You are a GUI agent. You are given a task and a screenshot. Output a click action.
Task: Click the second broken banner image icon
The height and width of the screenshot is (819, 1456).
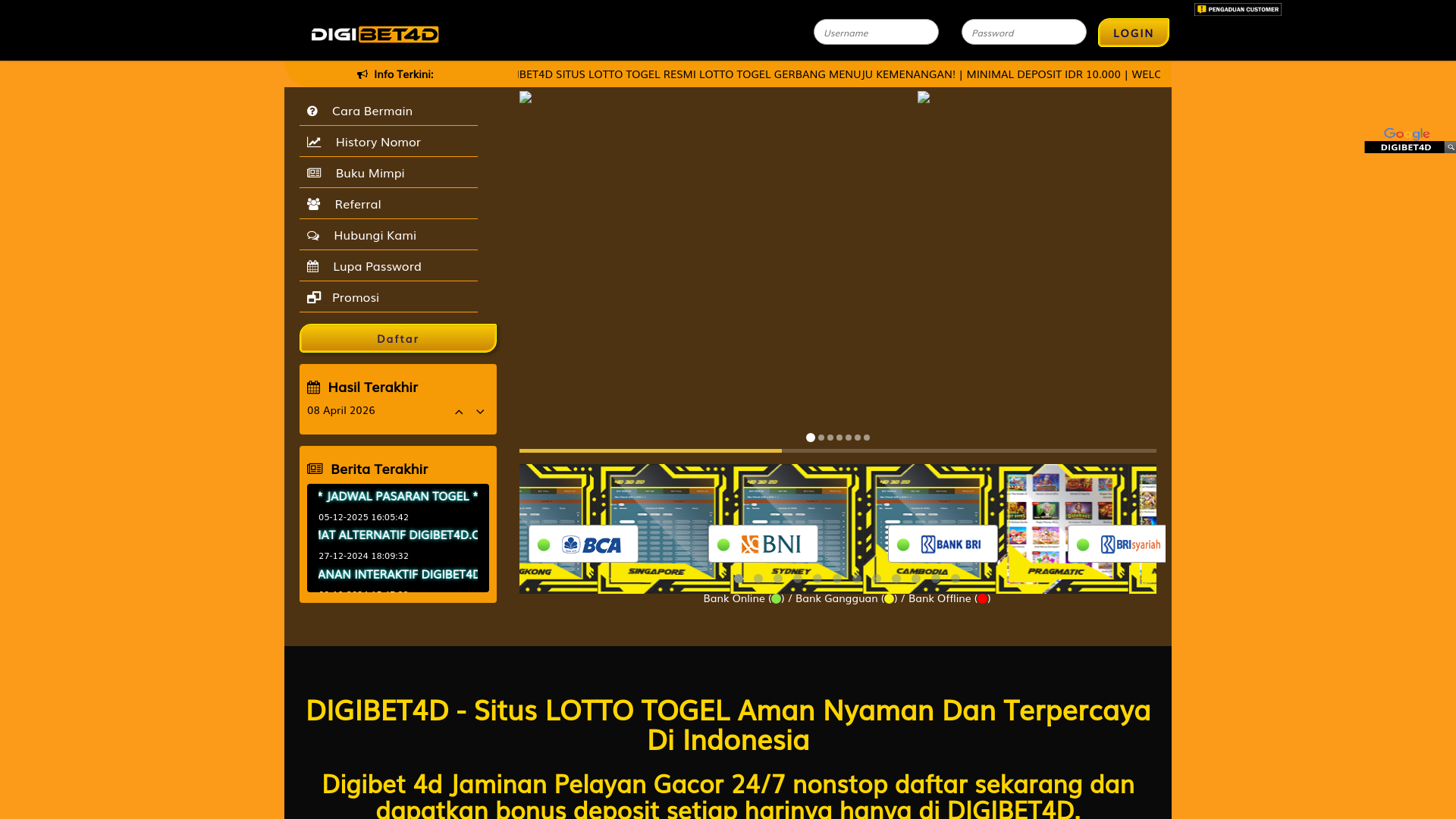pos(924,97)
